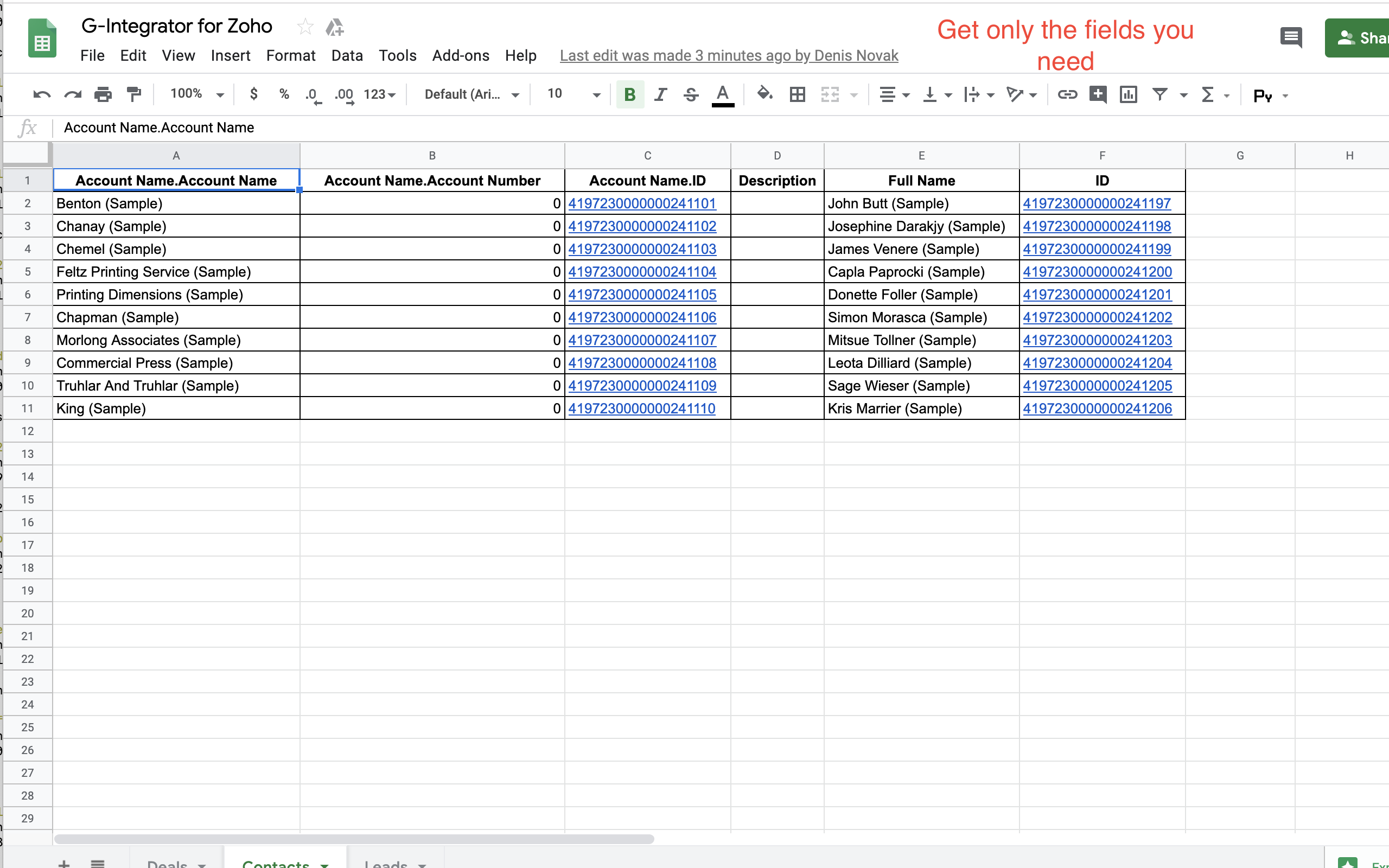Open ID link 4197230000000241206
This screenshot has width=1389, height=868.
pos(1098,408)
